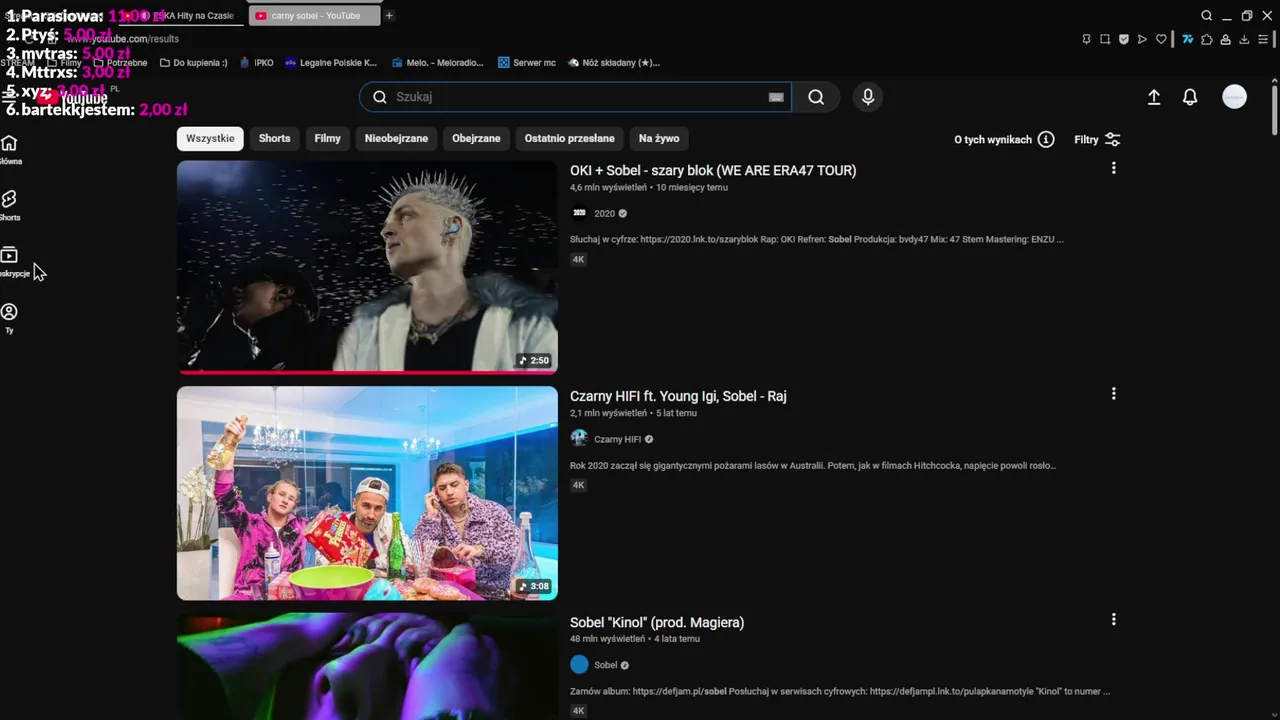
Task: Click the upload/create arrow icon
Action: pos(1153,97)
